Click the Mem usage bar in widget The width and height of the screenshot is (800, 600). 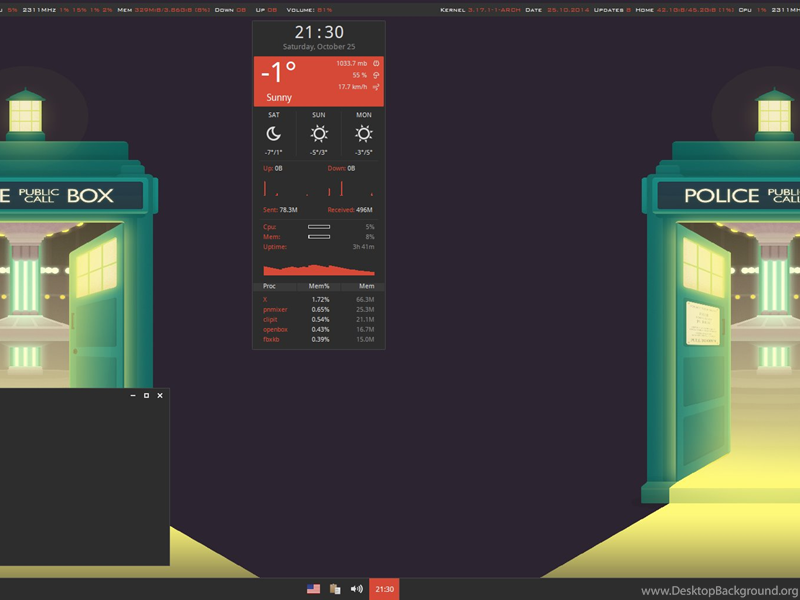(x=319, y=237)
